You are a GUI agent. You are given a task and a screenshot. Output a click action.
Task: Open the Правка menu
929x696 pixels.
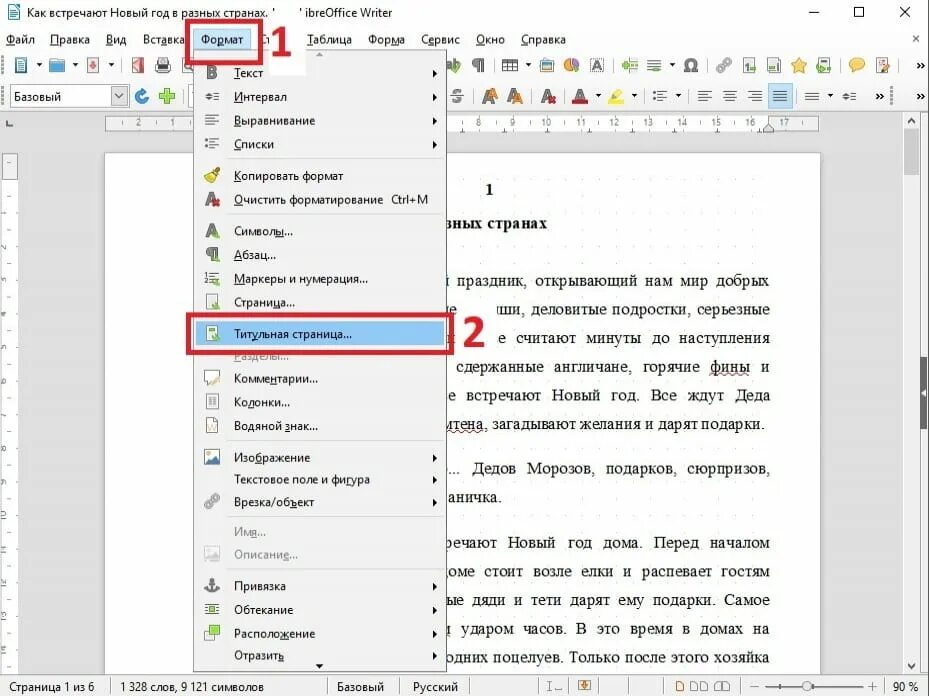[70, 40]
